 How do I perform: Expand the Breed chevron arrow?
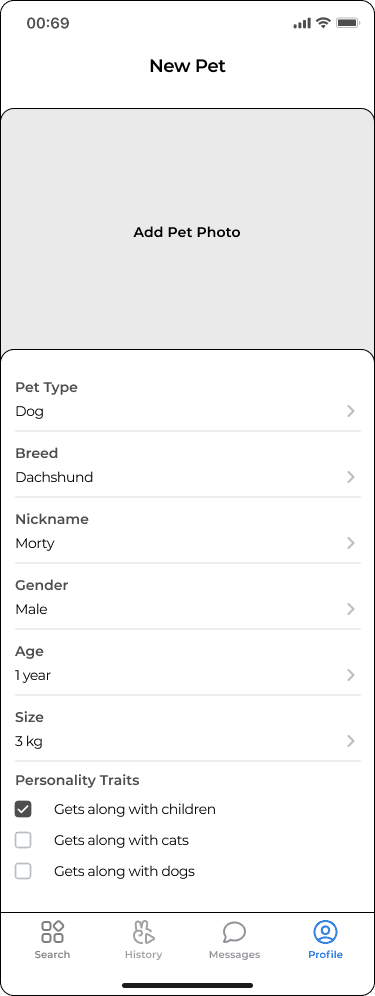click(x=351, y=477)
